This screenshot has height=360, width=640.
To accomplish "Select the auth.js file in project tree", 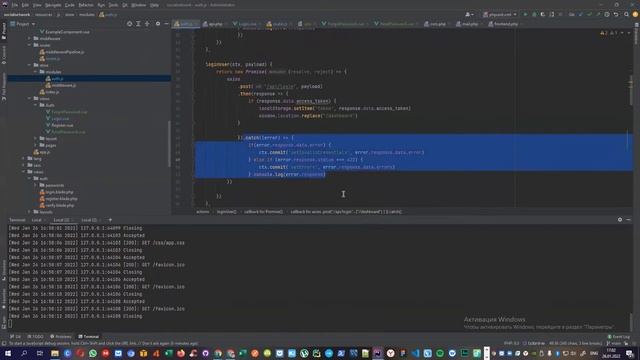I will pyautogui.click(x=57, y=78).
